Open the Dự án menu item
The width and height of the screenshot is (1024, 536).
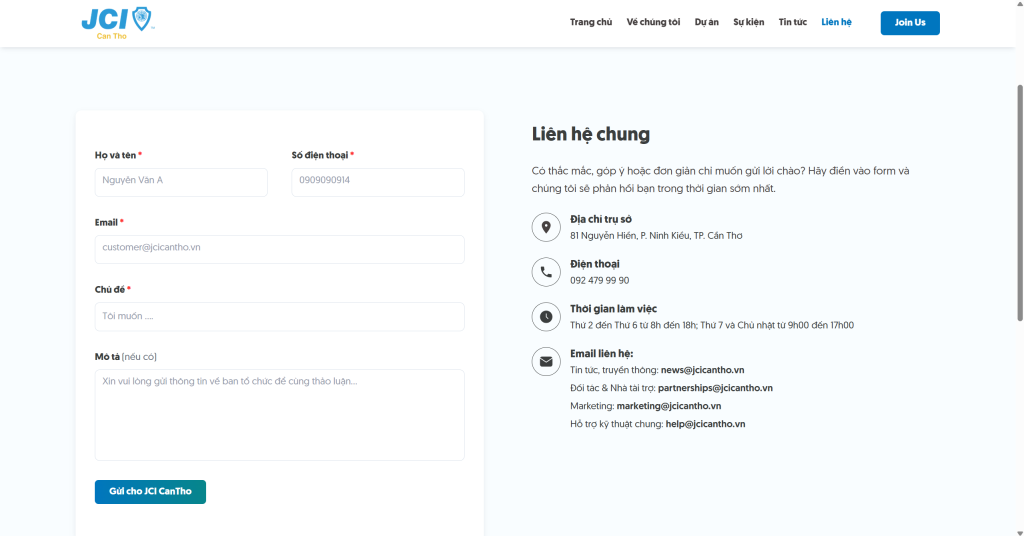(x=706, y=22)
